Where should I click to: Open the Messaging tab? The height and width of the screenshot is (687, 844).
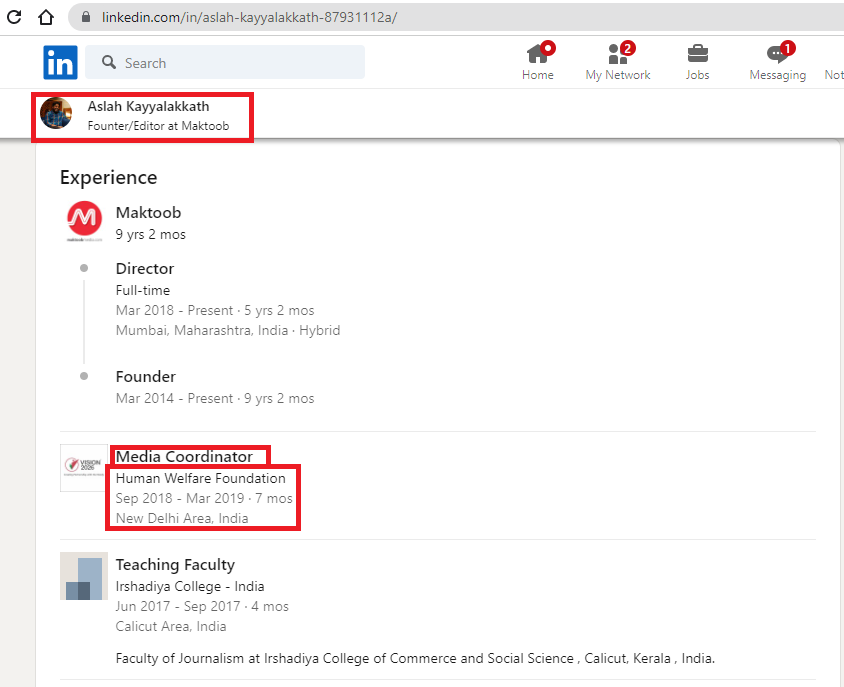point(778,61)
